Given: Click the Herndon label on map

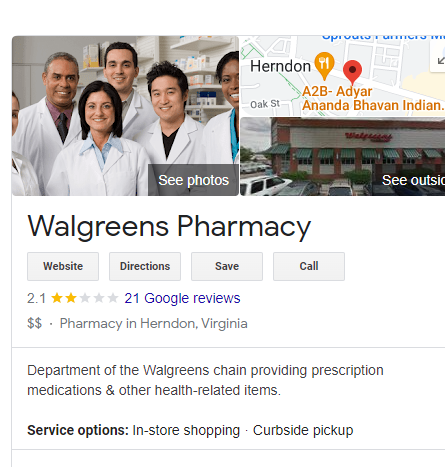Looking at the screenshot, I should pos(280,66).
